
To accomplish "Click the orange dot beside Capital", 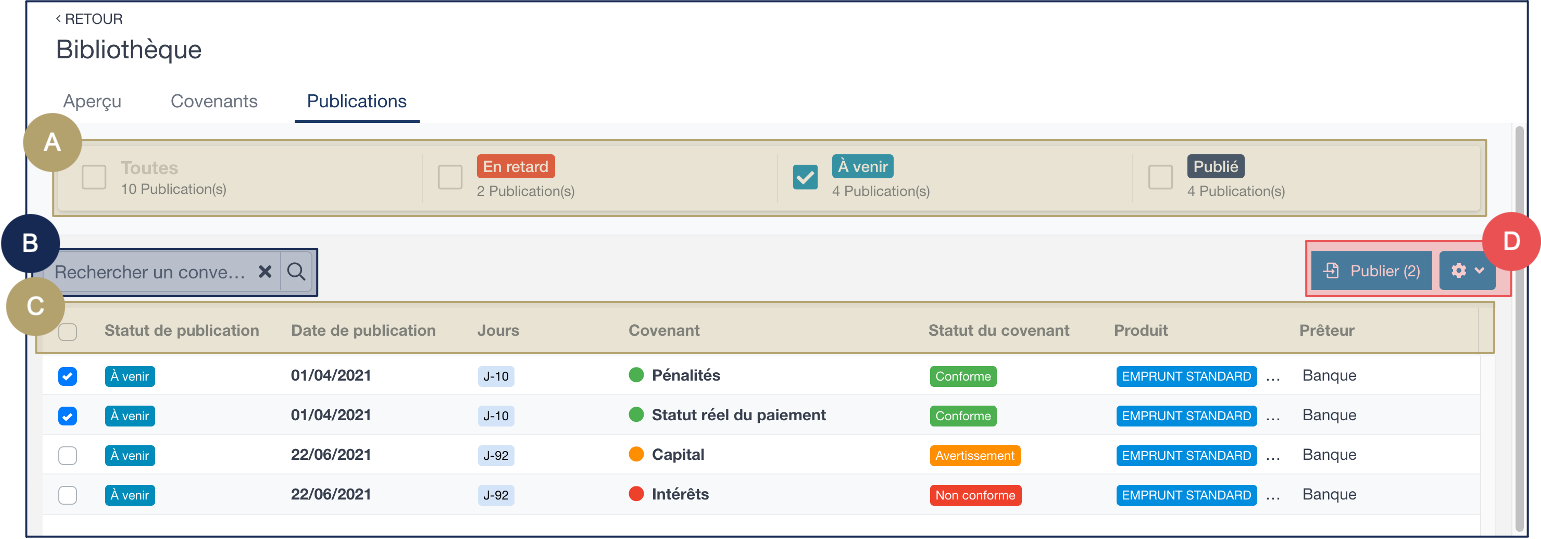I will point(636,455).
